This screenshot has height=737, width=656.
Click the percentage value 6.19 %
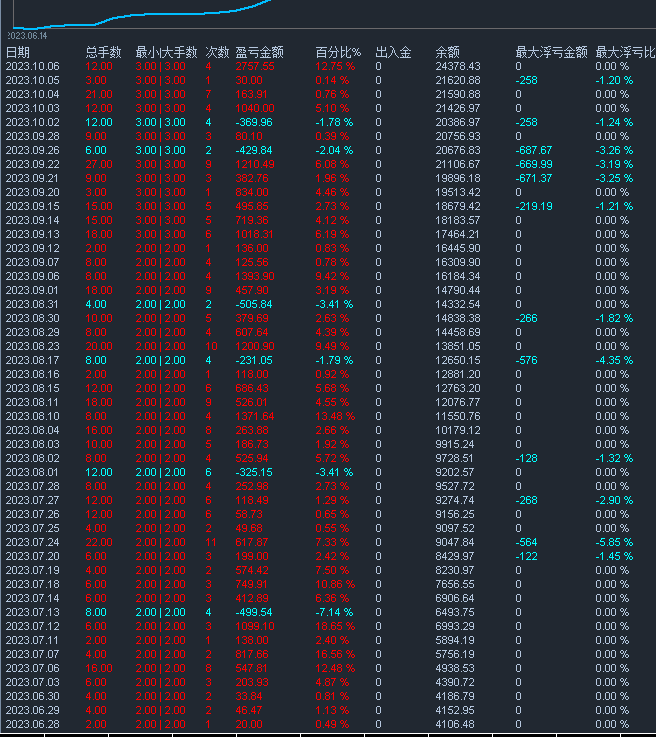click(332, 235)
